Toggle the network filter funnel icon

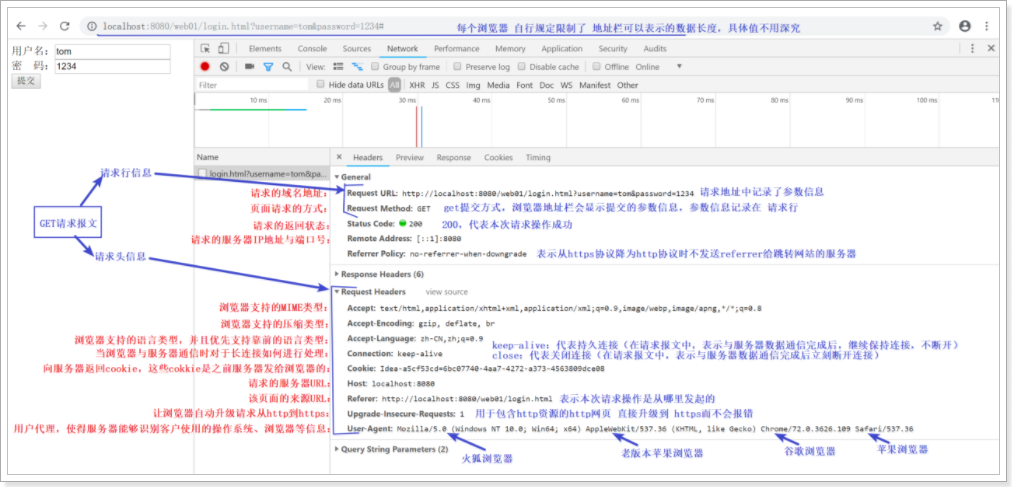268,66
